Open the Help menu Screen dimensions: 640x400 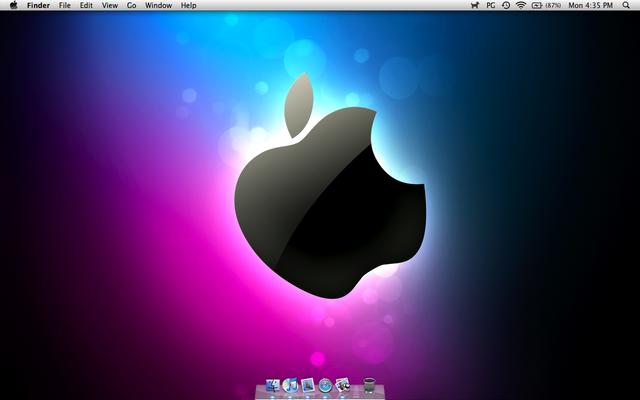tap(189, 5)
